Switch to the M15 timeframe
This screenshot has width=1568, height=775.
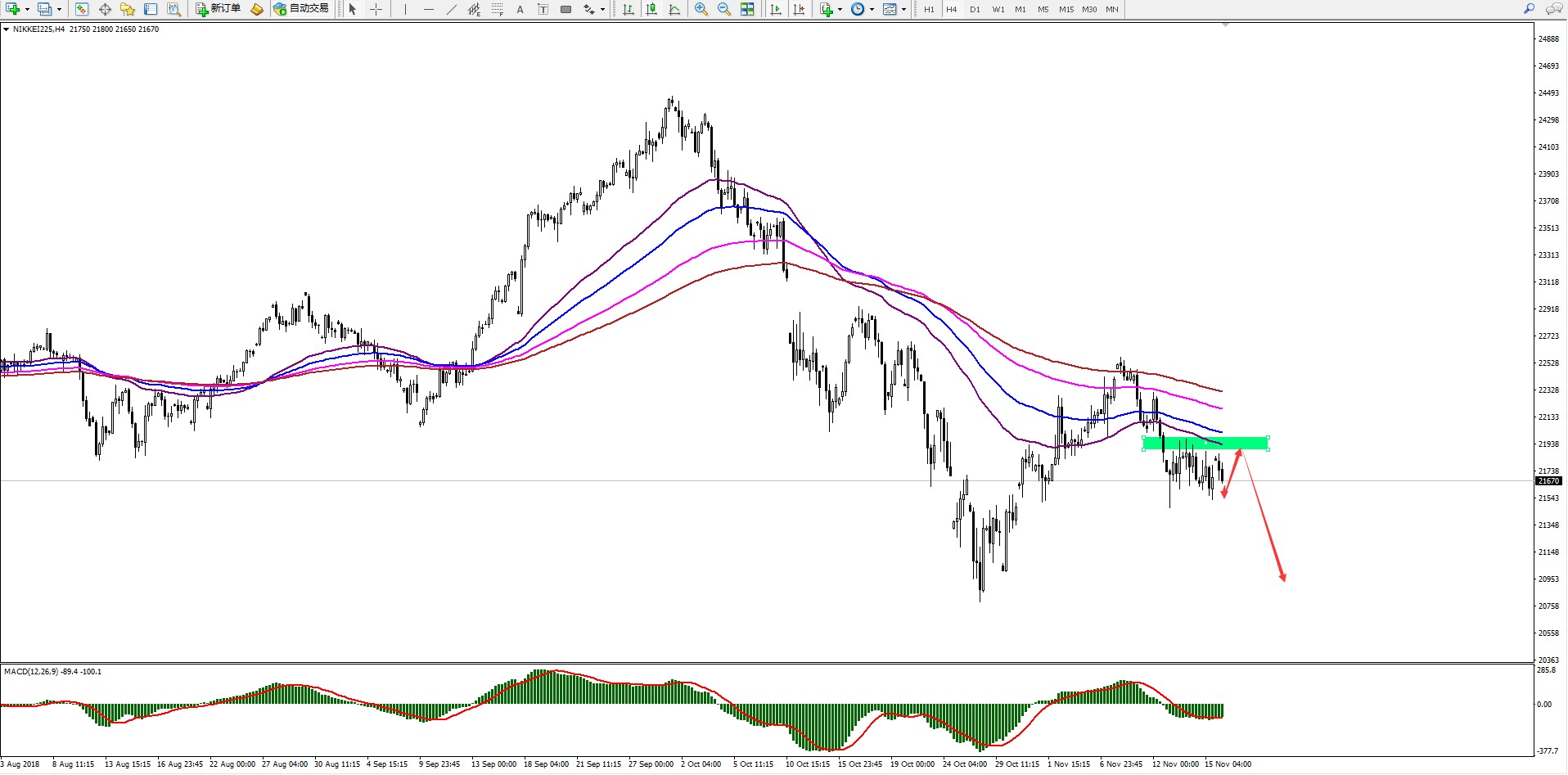1066,9
